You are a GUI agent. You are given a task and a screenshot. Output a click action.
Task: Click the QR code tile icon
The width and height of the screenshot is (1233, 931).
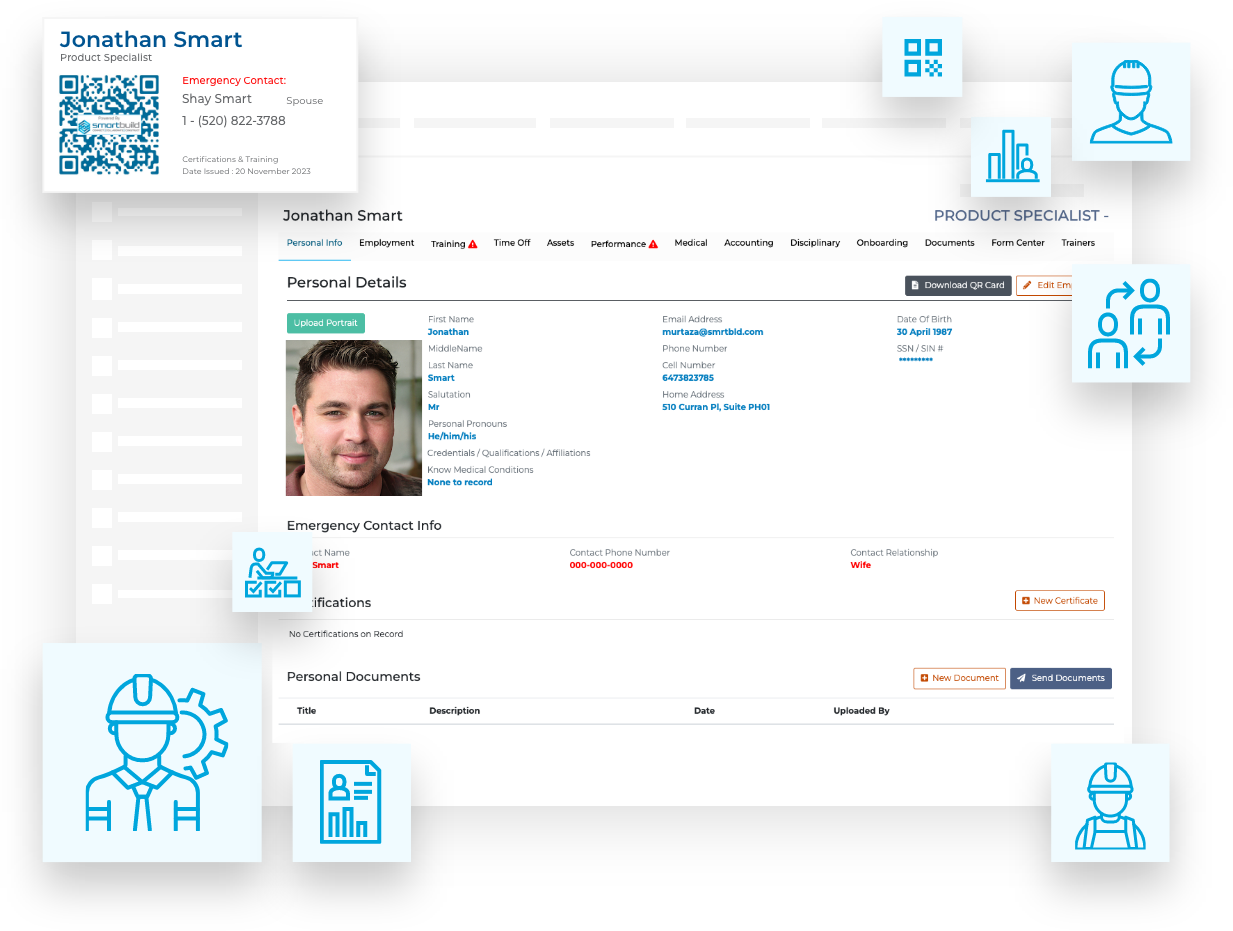coord(922,57)
